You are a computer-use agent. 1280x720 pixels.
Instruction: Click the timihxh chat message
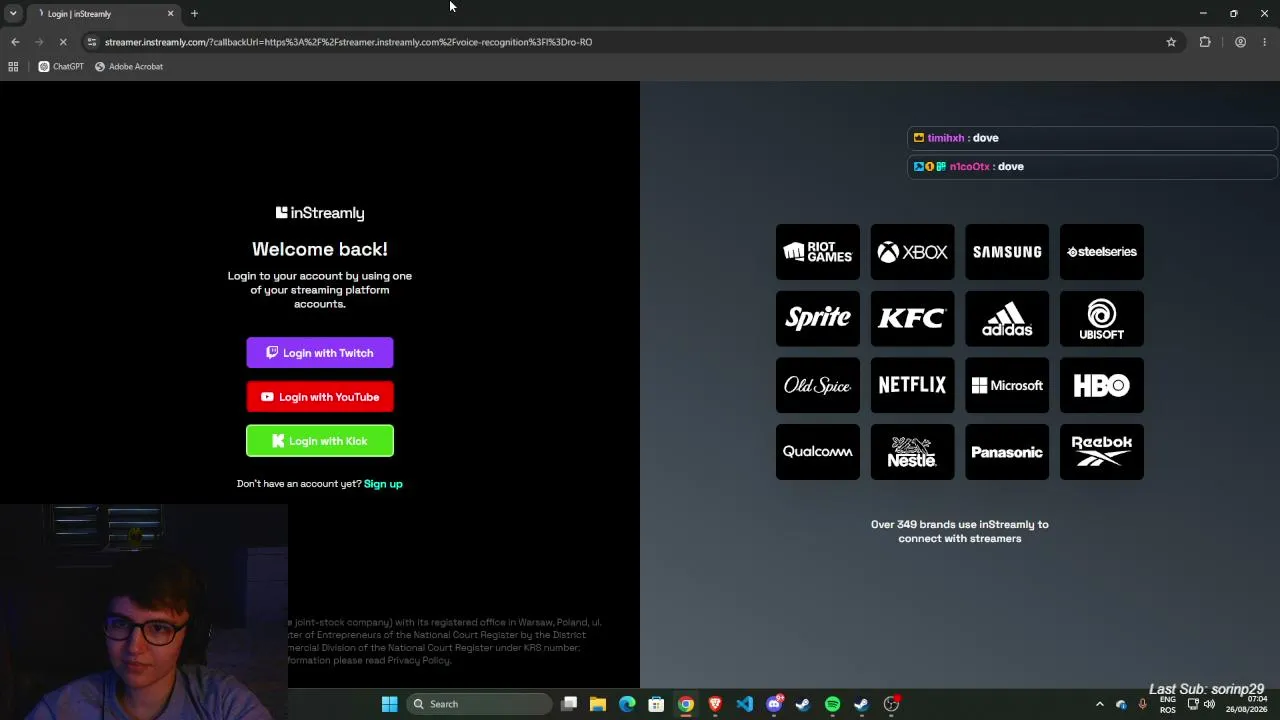point(1093,138)
